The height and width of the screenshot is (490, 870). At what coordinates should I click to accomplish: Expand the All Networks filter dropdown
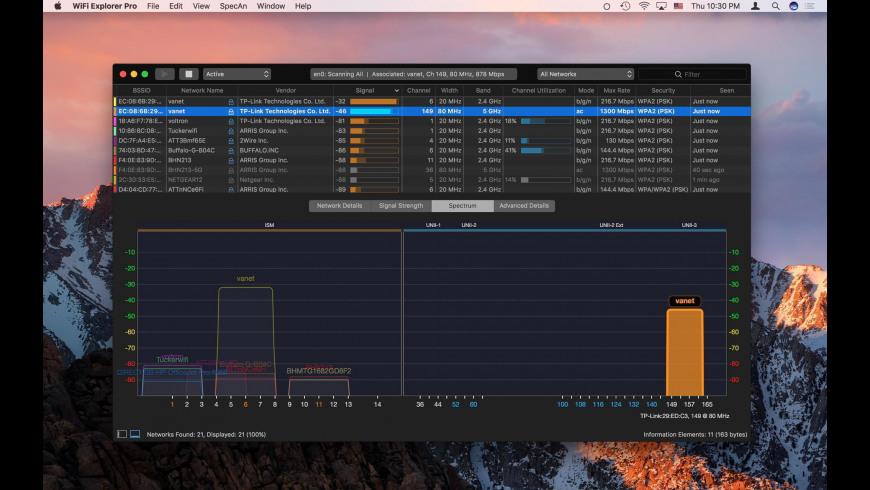[585, 74]
